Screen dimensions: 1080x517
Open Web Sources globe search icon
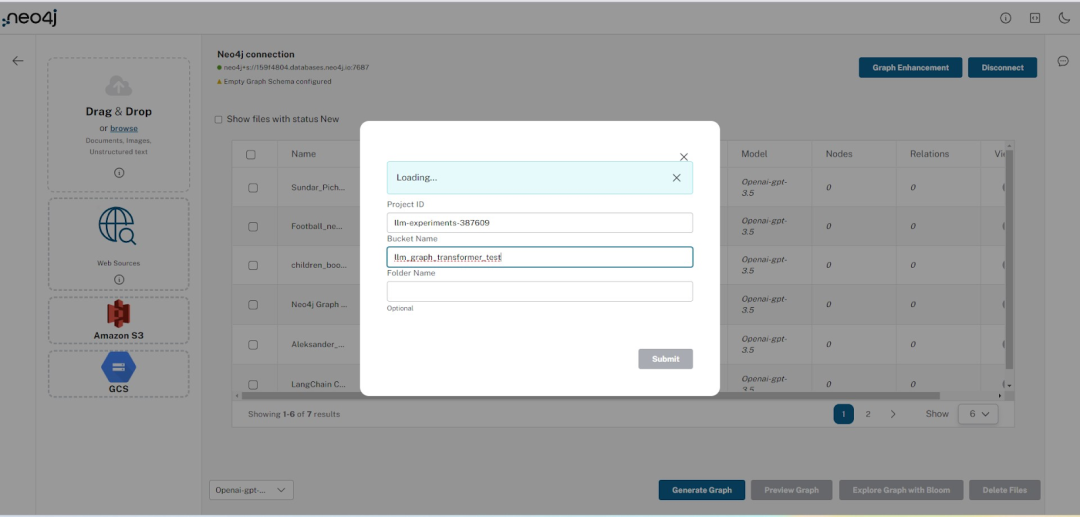tap(118, 227)
